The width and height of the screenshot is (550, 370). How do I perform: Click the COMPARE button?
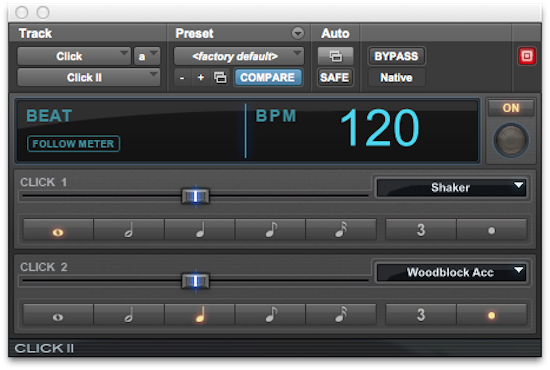click(x=268, y=77)
